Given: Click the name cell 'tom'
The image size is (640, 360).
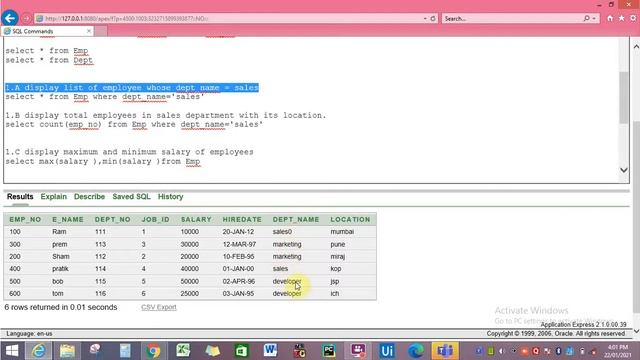Looking at the screenshot, I should point(58,294).
